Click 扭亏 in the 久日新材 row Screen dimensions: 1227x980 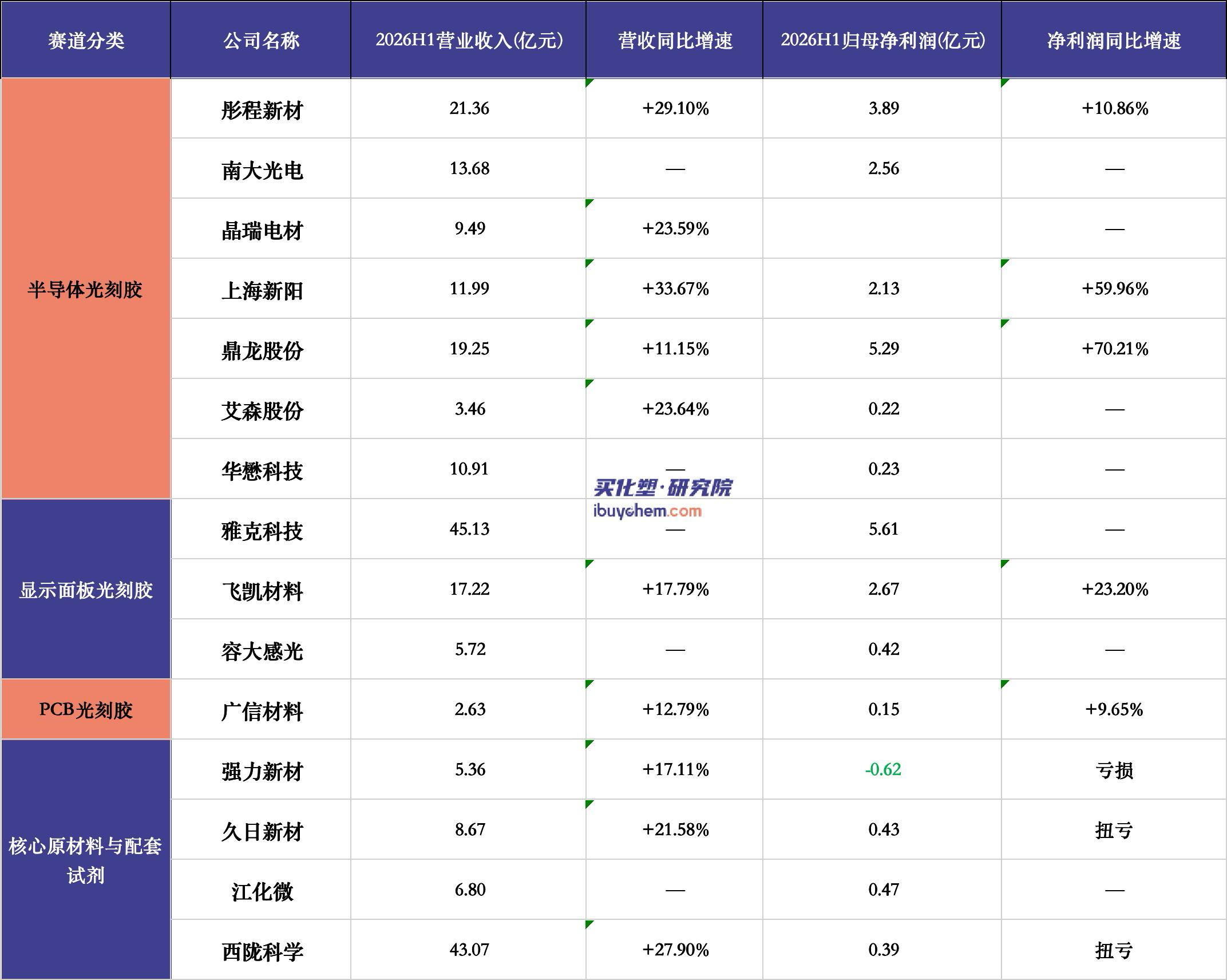1114,831
